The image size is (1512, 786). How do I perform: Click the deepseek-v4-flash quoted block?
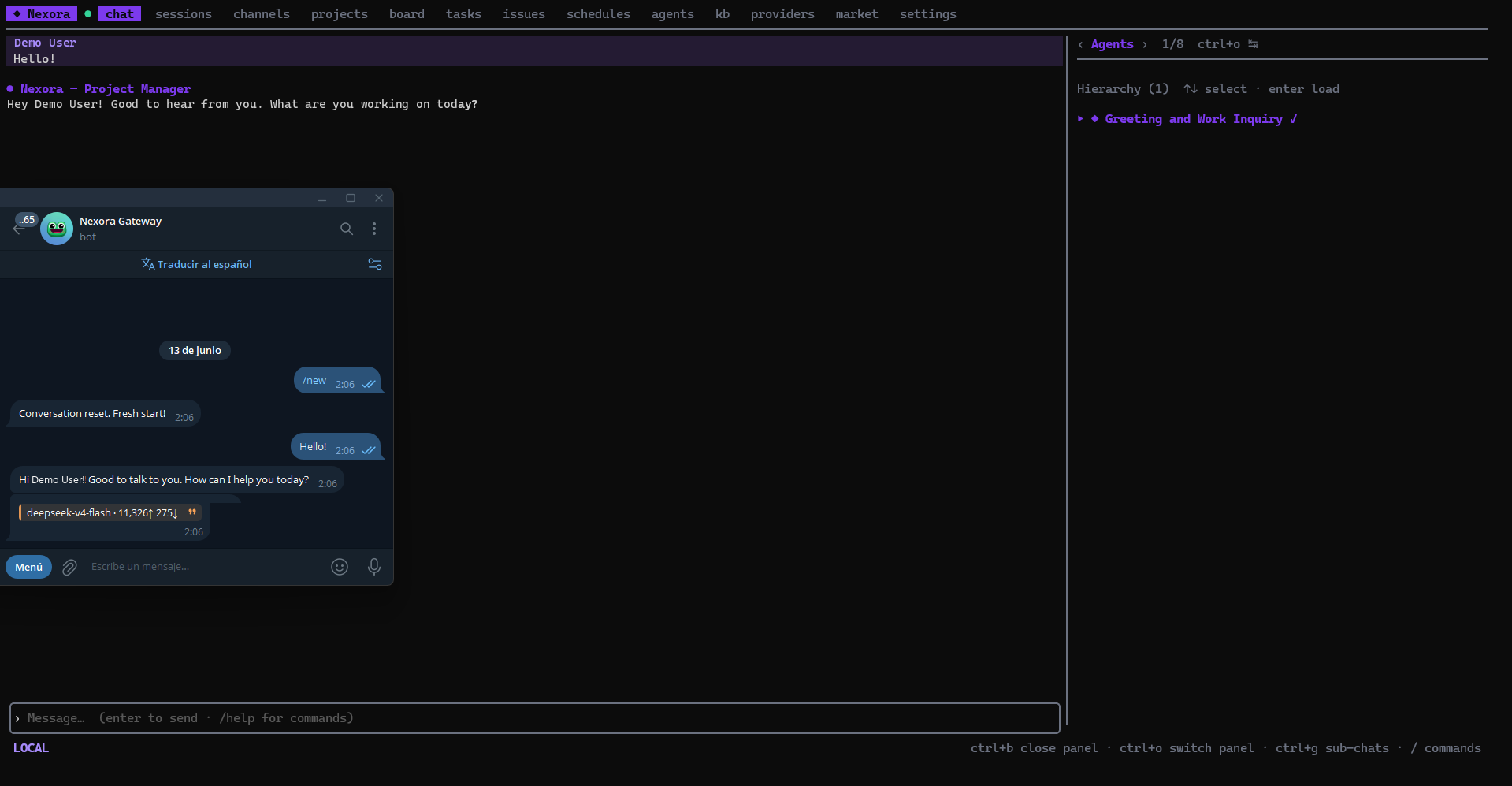pos(110,513)
